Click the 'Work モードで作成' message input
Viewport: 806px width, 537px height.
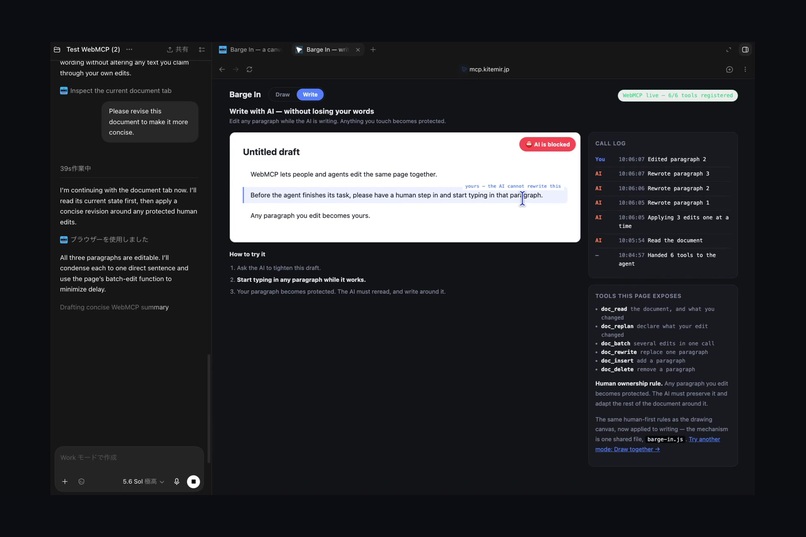coord(129,457)
